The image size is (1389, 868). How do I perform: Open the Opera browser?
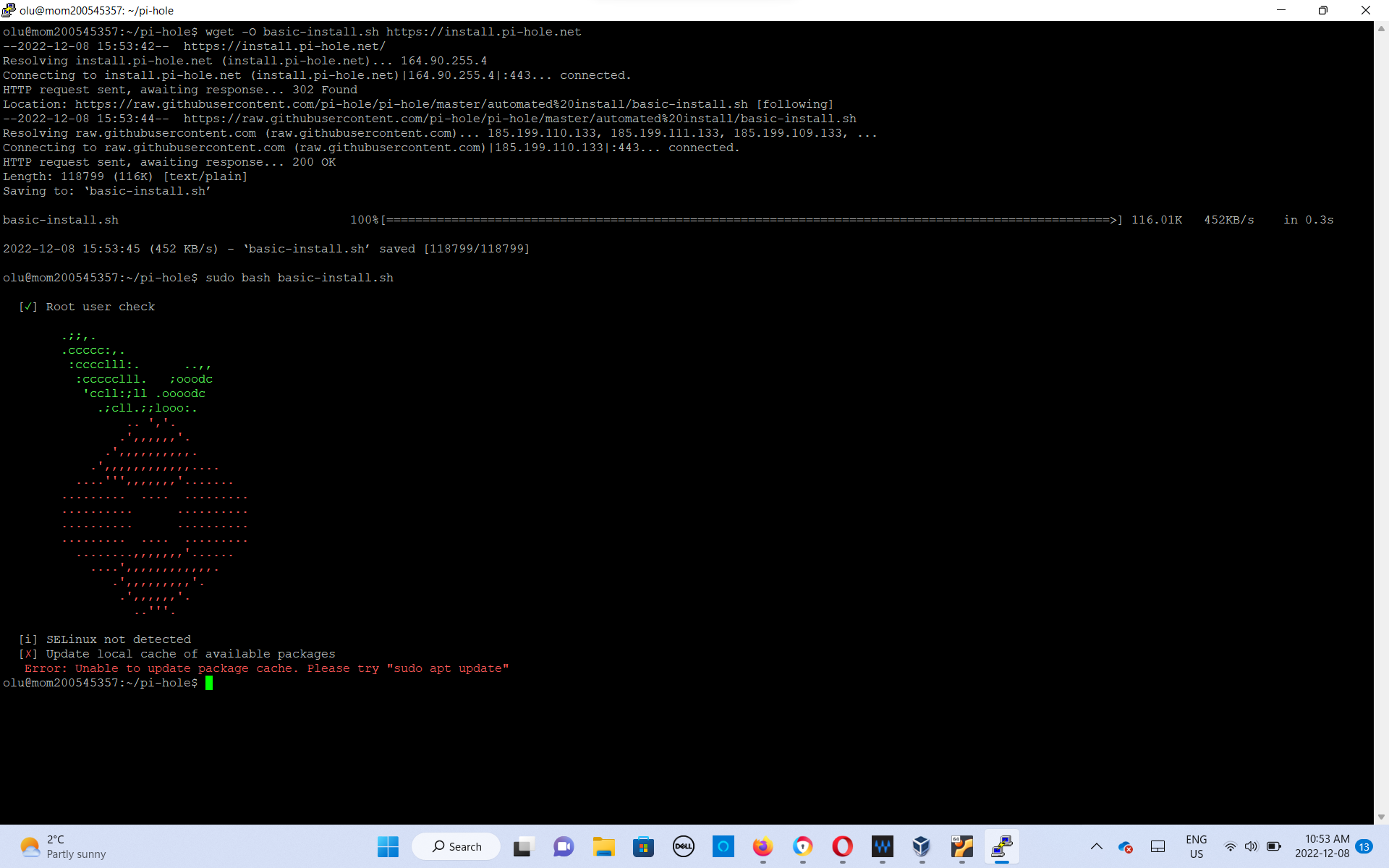843,848
